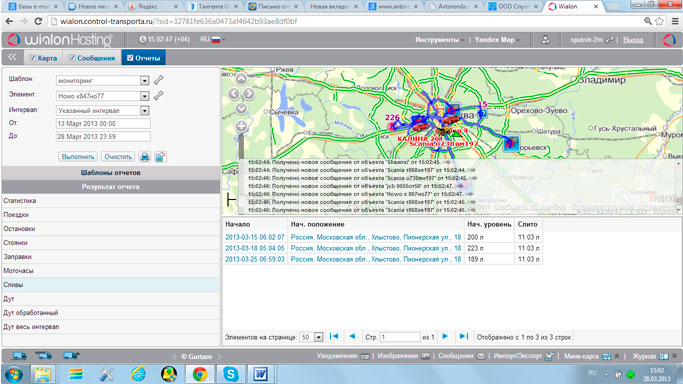Collapse left panel with double arrows
Screen dimensions: 683x384
12,57
